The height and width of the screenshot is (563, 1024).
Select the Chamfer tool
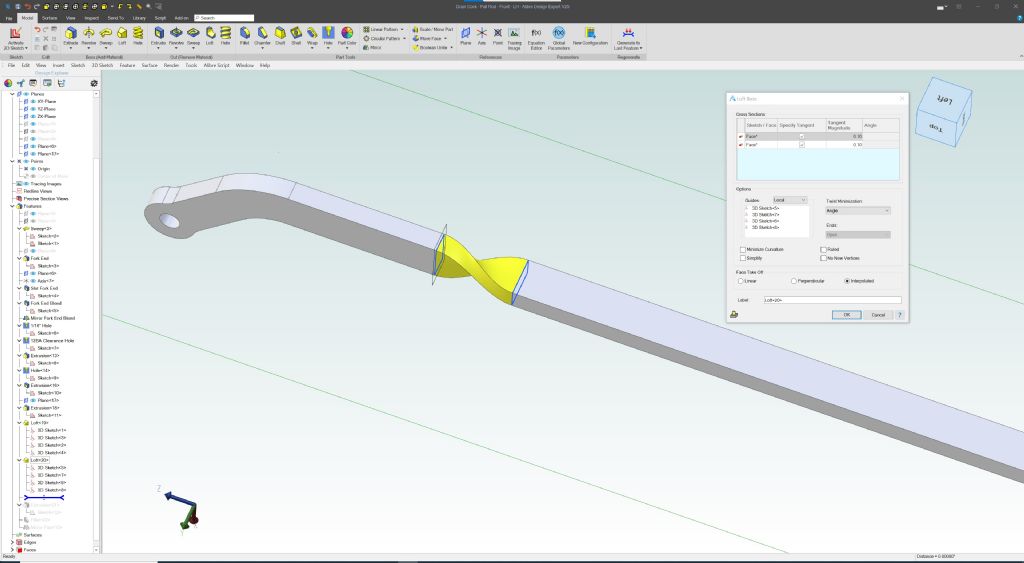point(262,36)
